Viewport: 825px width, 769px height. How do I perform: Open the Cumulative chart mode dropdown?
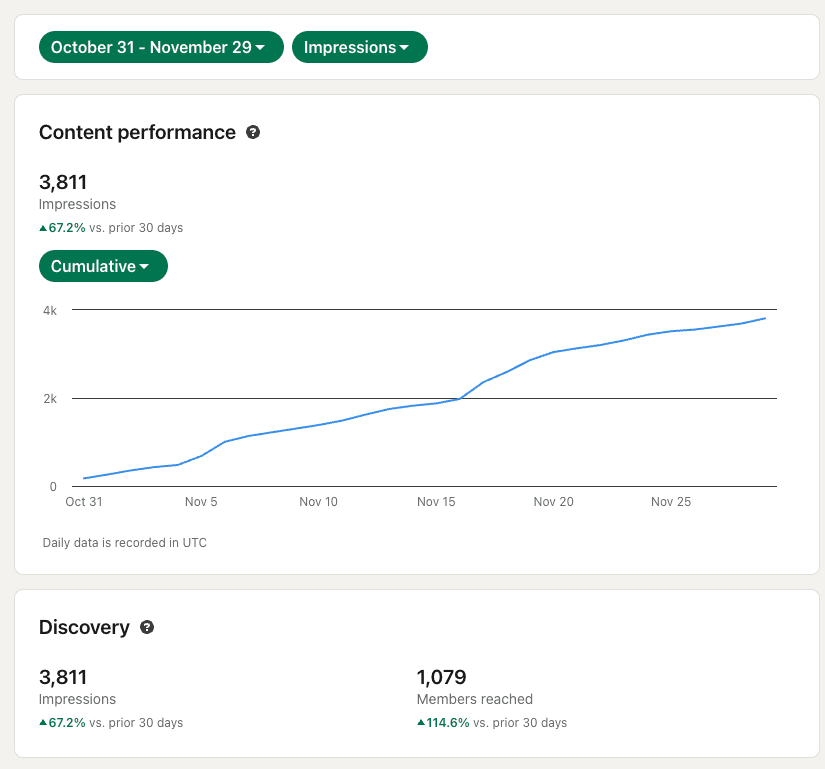pos(103,266)
